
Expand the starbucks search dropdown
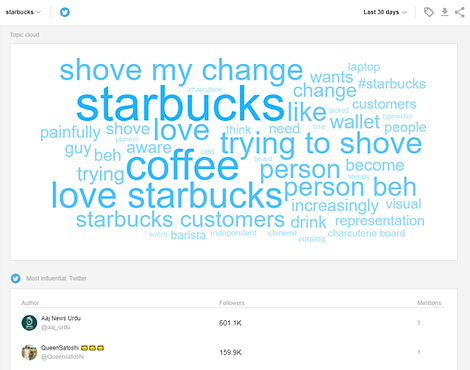click(x=23, y=12)
